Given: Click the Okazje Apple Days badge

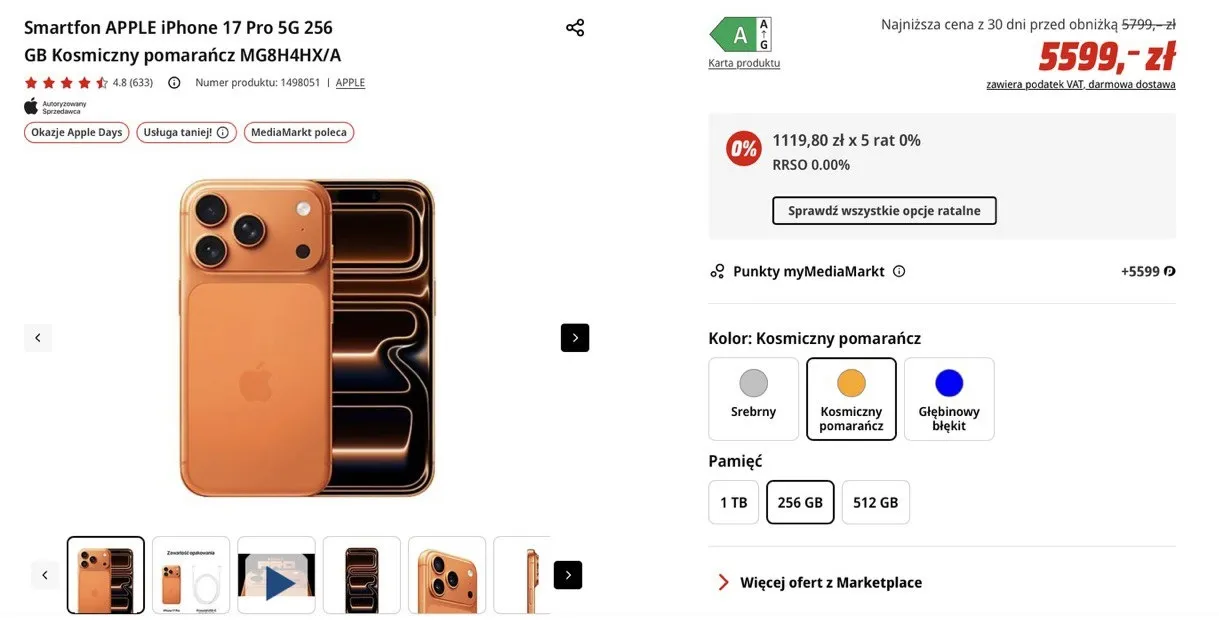Looking at the screenshot, I should pyautogui.click(x=77, y=132).
